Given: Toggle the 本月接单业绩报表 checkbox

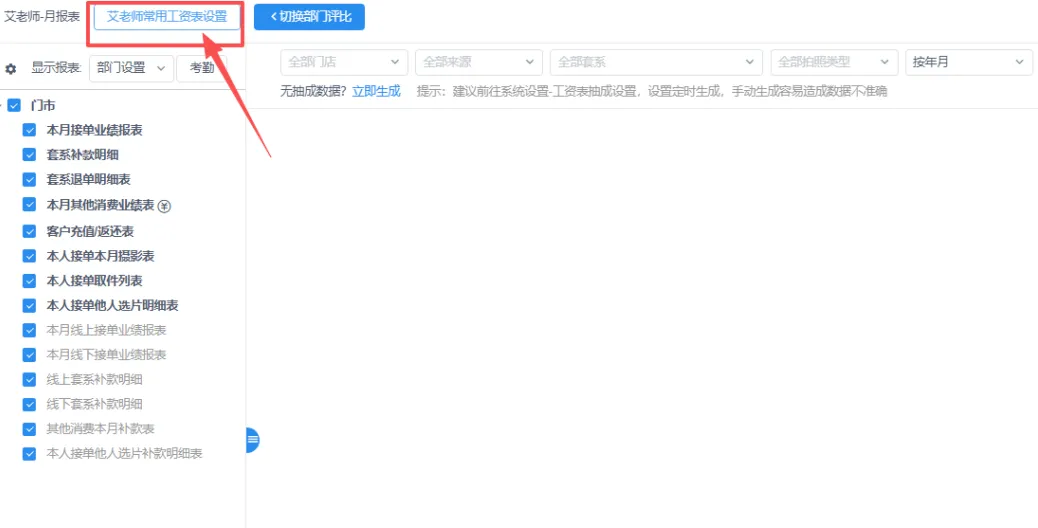Looking at the screenshot, I should 30,130.
